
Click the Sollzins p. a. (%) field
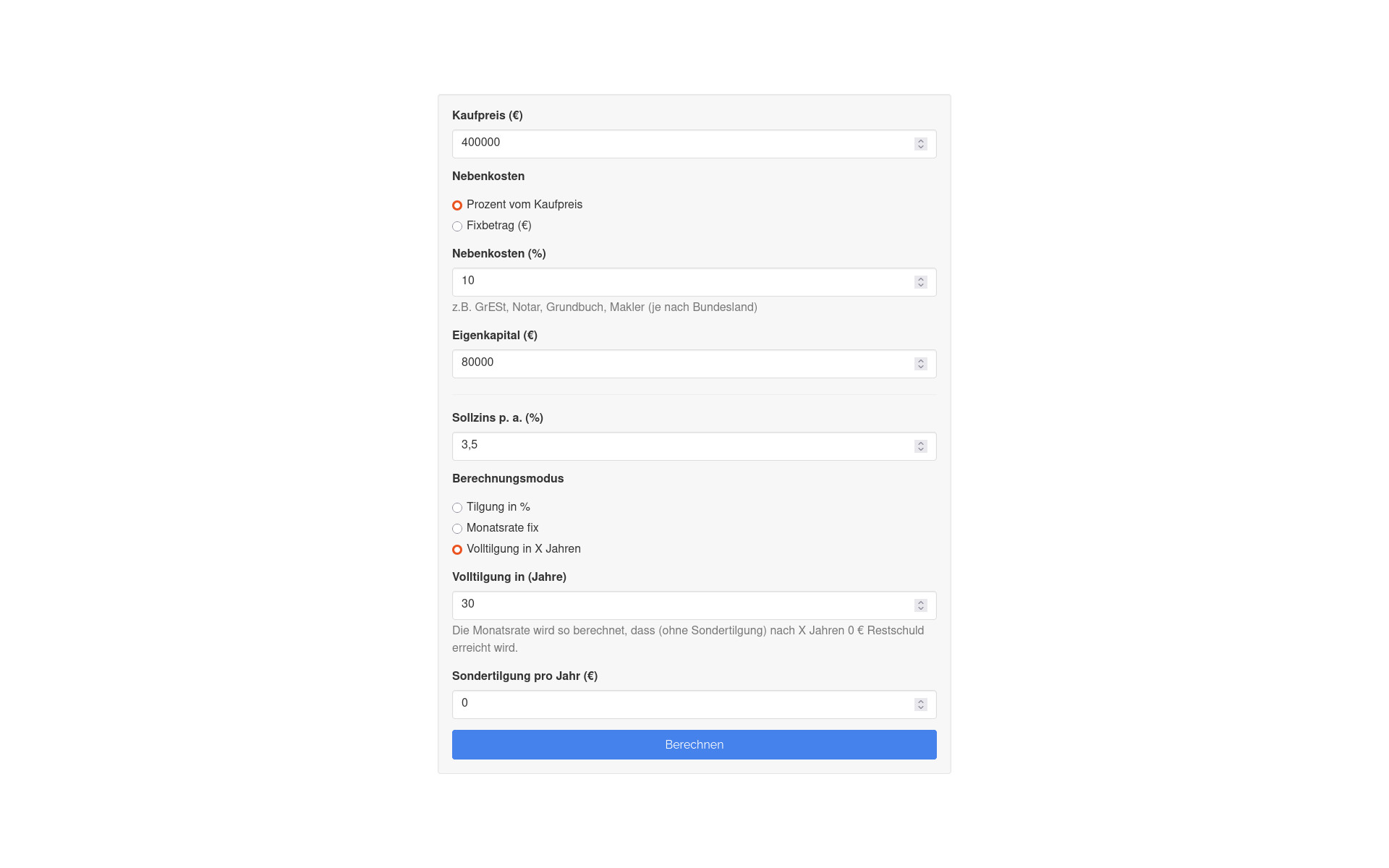coord(680,446)
